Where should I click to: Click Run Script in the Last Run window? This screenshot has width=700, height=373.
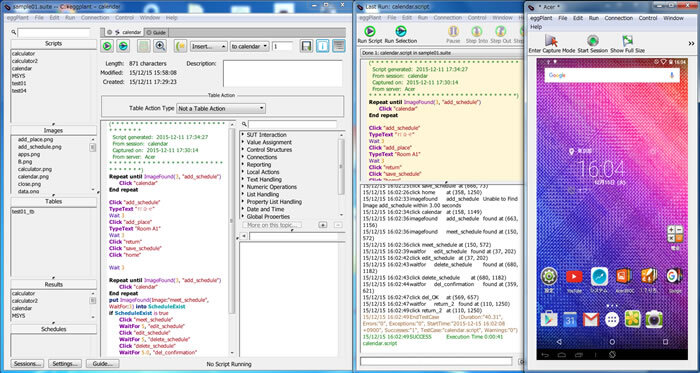370,35
